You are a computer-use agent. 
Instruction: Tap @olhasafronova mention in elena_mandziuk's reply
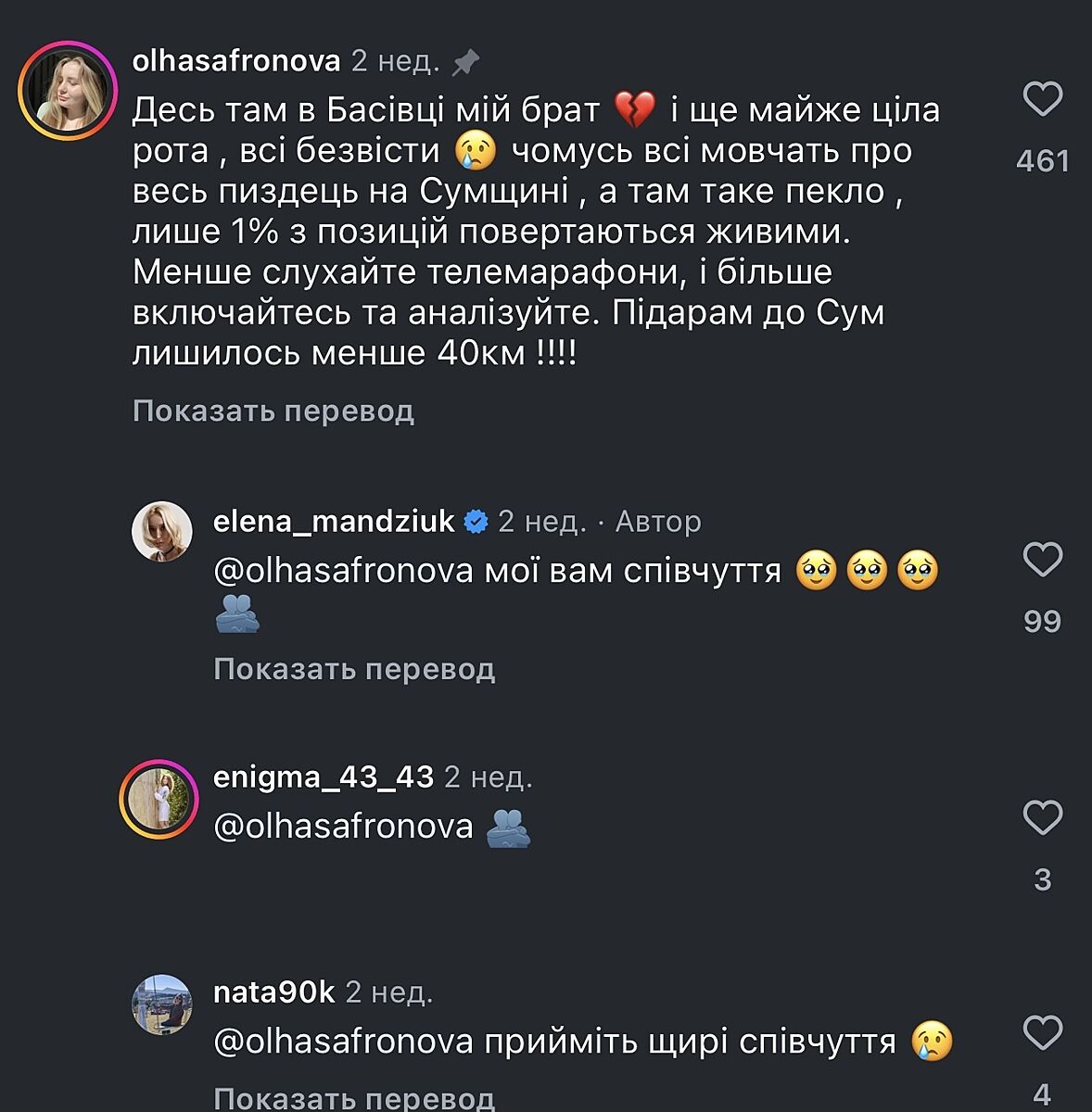[x=344, y=571]
